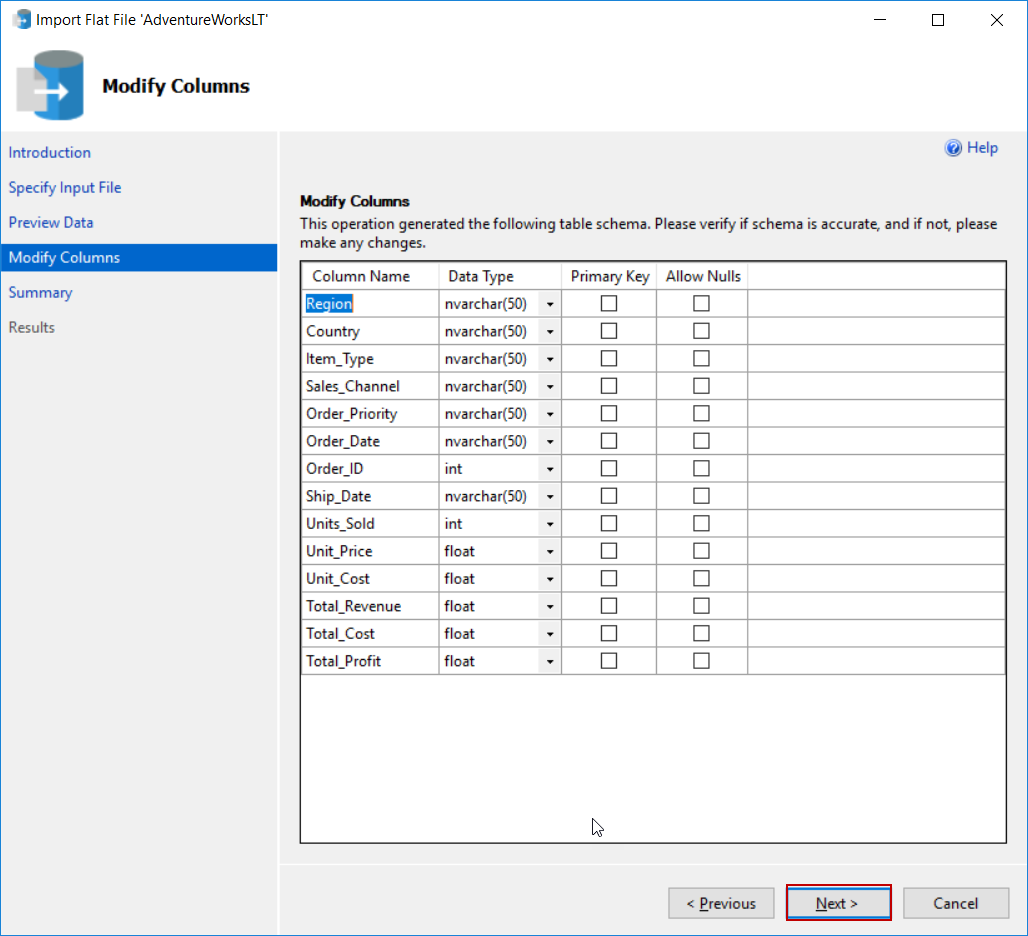Screen dimensions: 1028x936
Task: Allow nulls for the Country column
Action: pyautogui.click(x=701, y=331)
